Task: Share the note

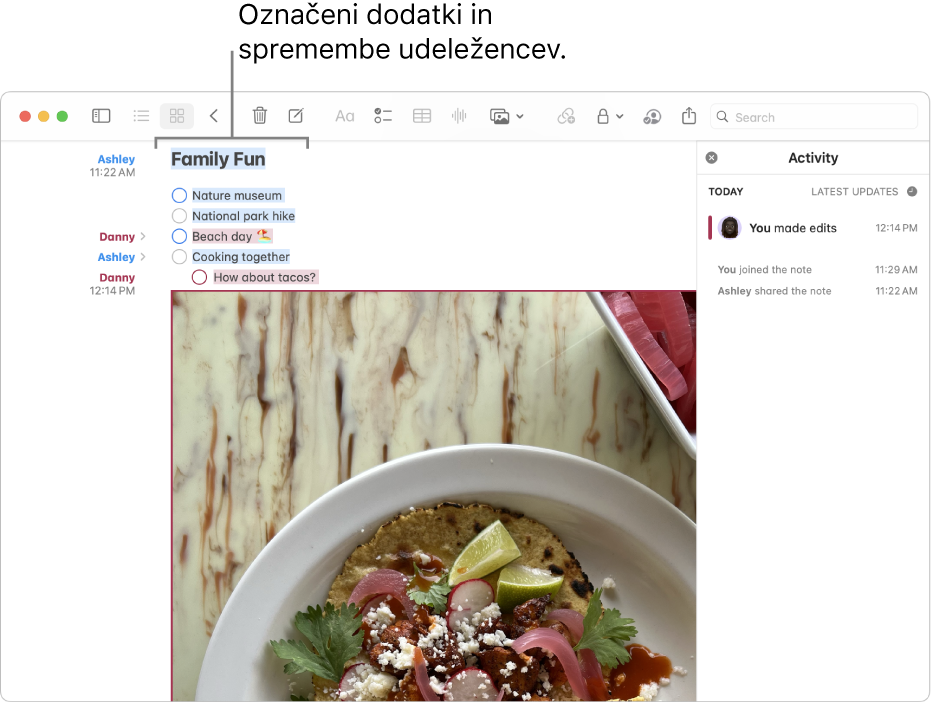Action: click(x=689, y=115)
